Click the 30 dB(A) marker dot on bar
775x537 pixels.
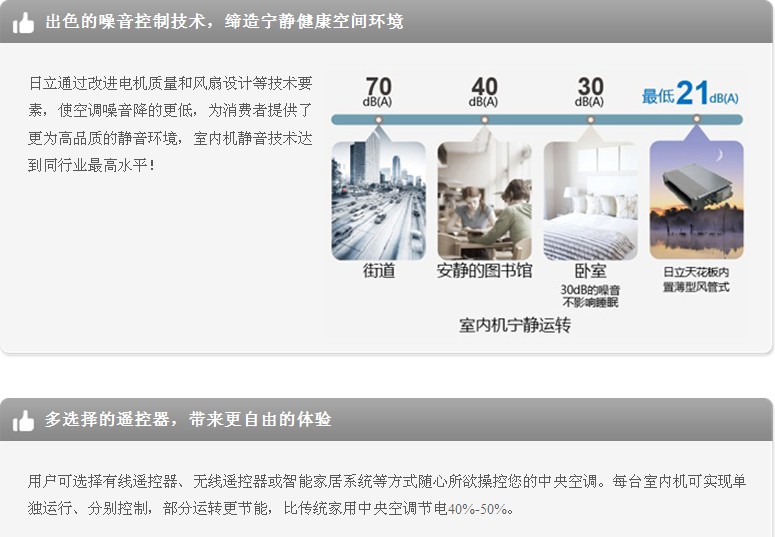pos(590,119)
